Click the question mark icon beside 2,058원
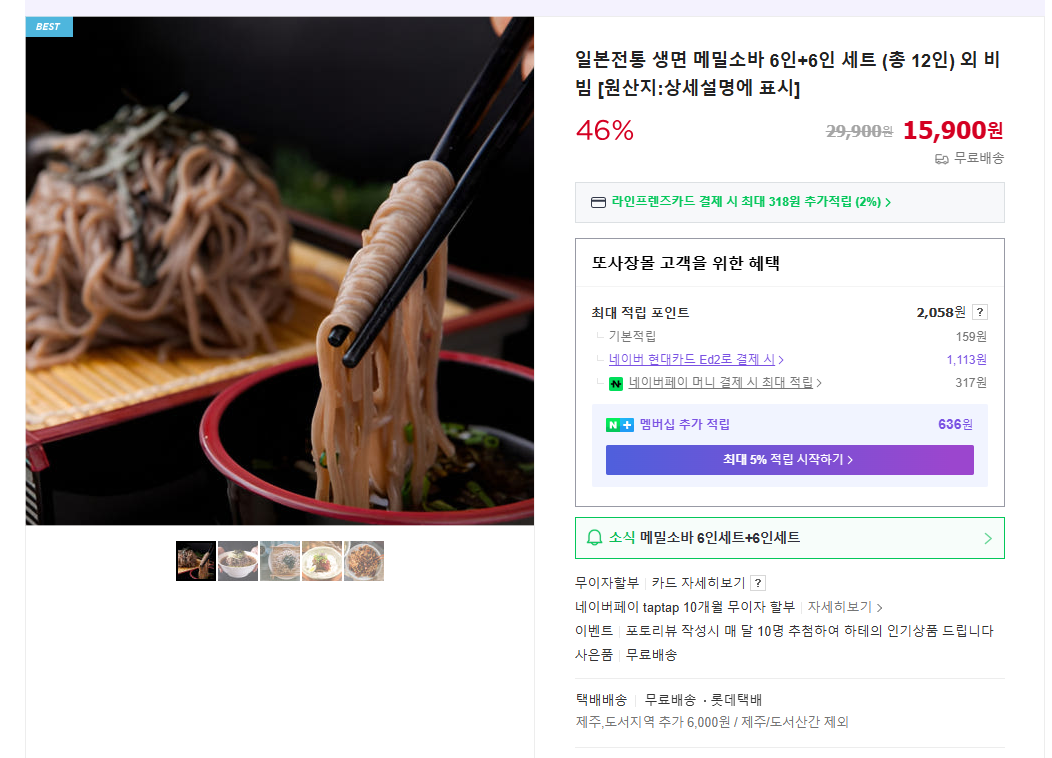 tap(980, 312)
